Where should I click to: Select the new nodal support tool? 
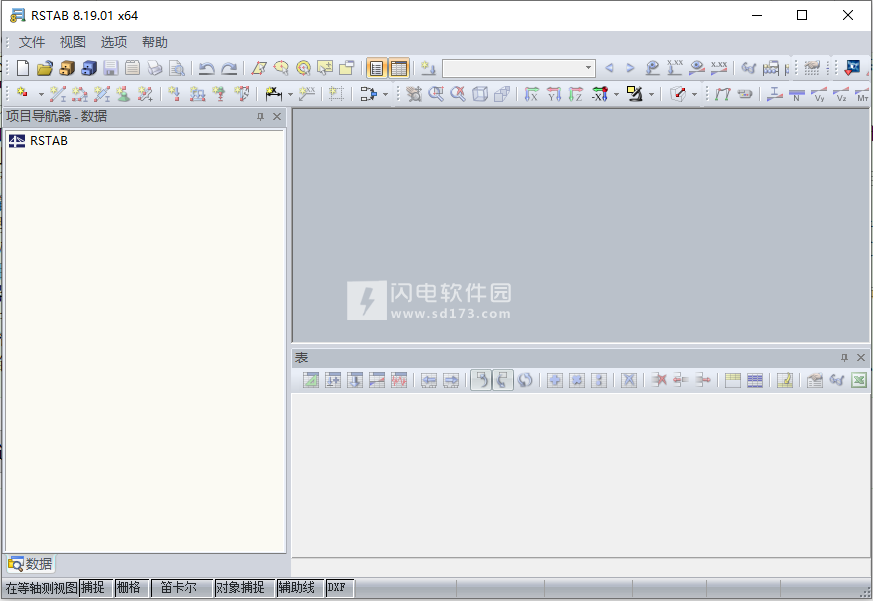tap(124, 94)
